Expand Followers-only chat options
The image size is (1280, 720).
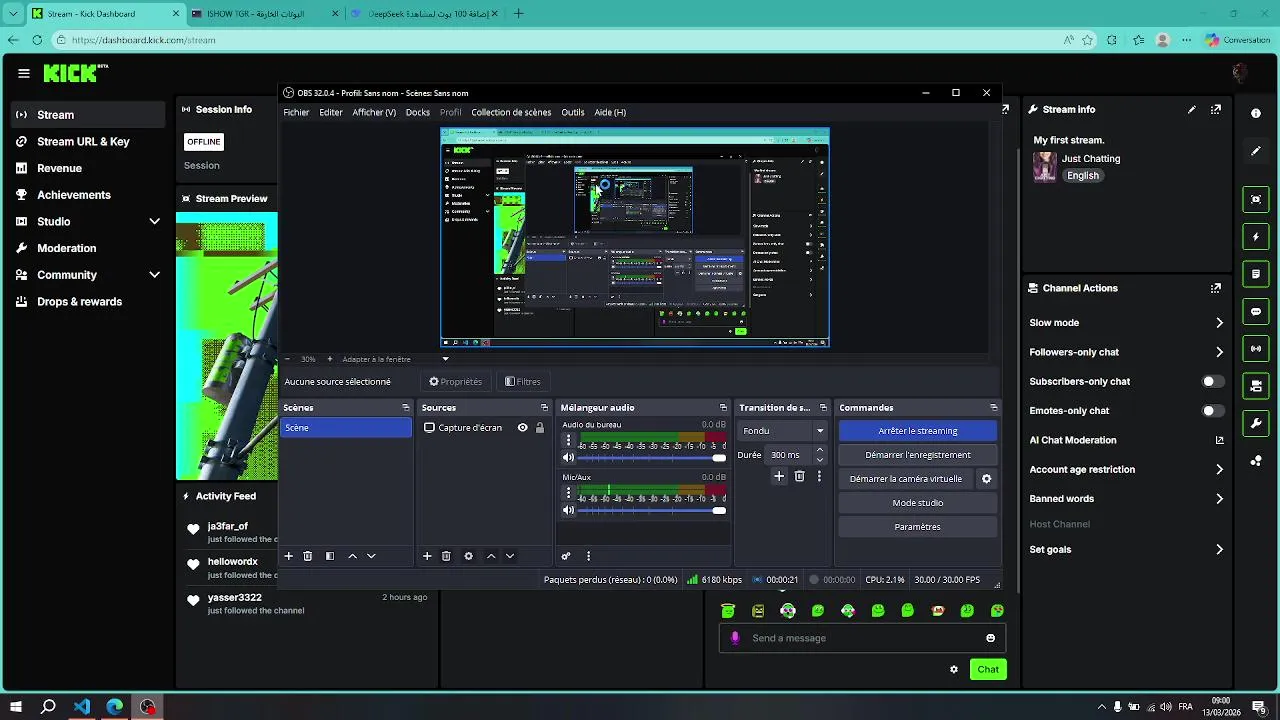[1219, 352]
